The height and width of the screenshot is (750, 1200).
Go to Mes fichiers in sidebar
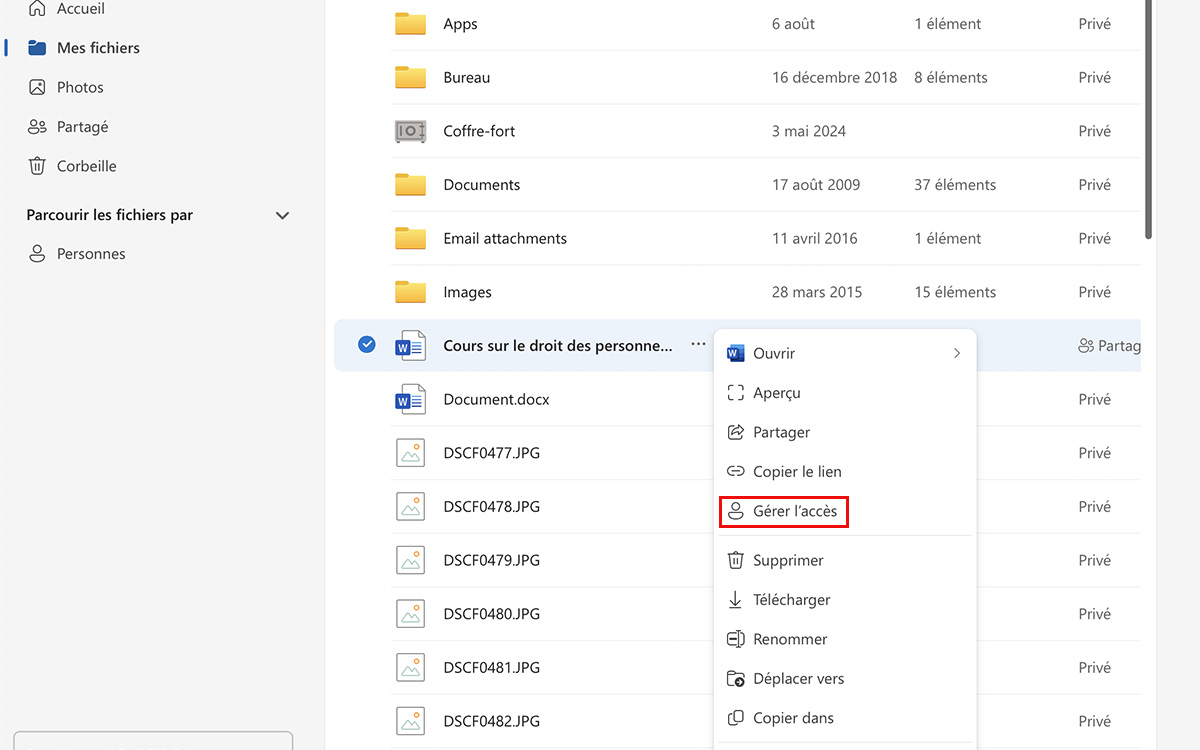(x=98, y=48)
